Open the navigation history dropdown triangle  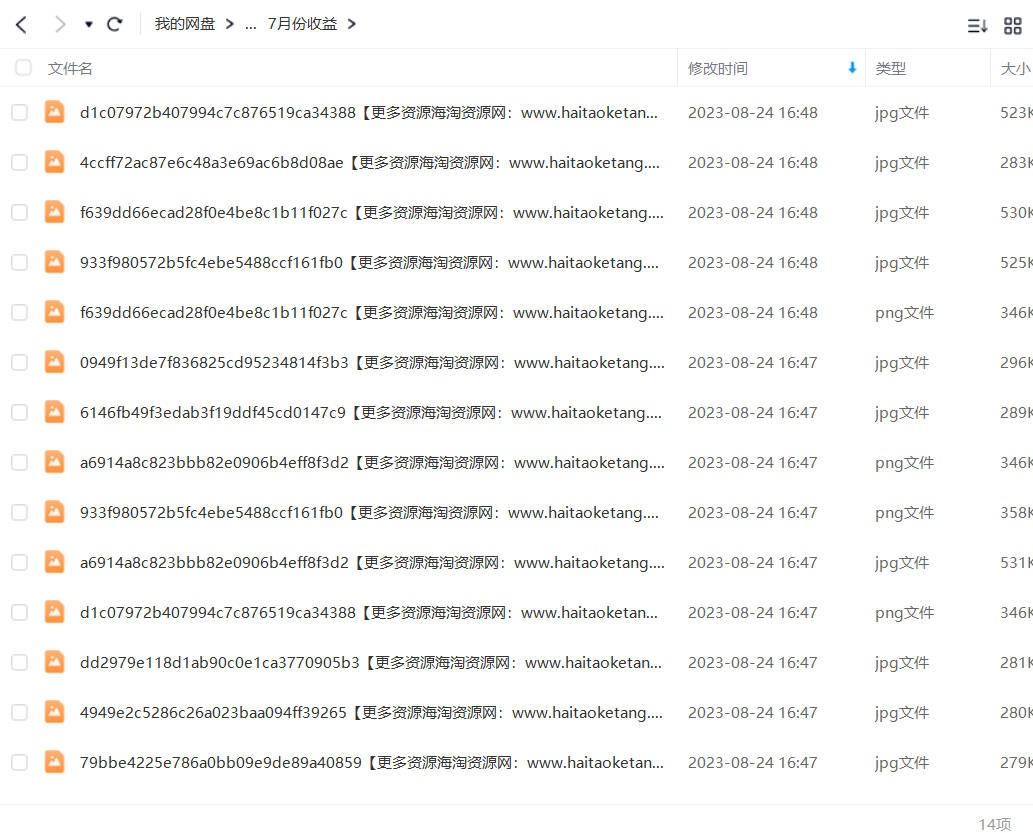click(88, 25)
